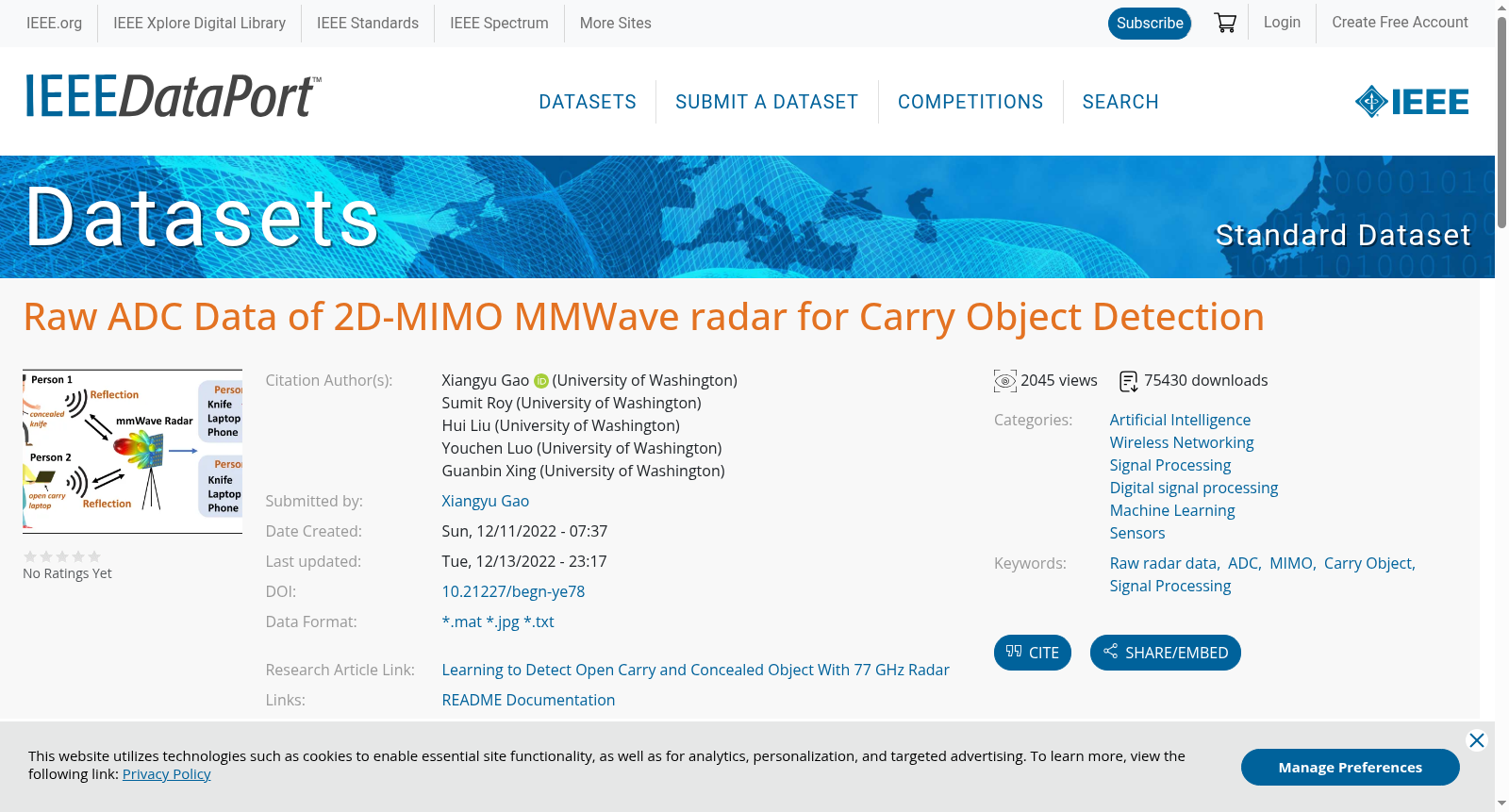Open the SEARCH menu item
Screen dimensions: 1509x812
pos(1120,102)
